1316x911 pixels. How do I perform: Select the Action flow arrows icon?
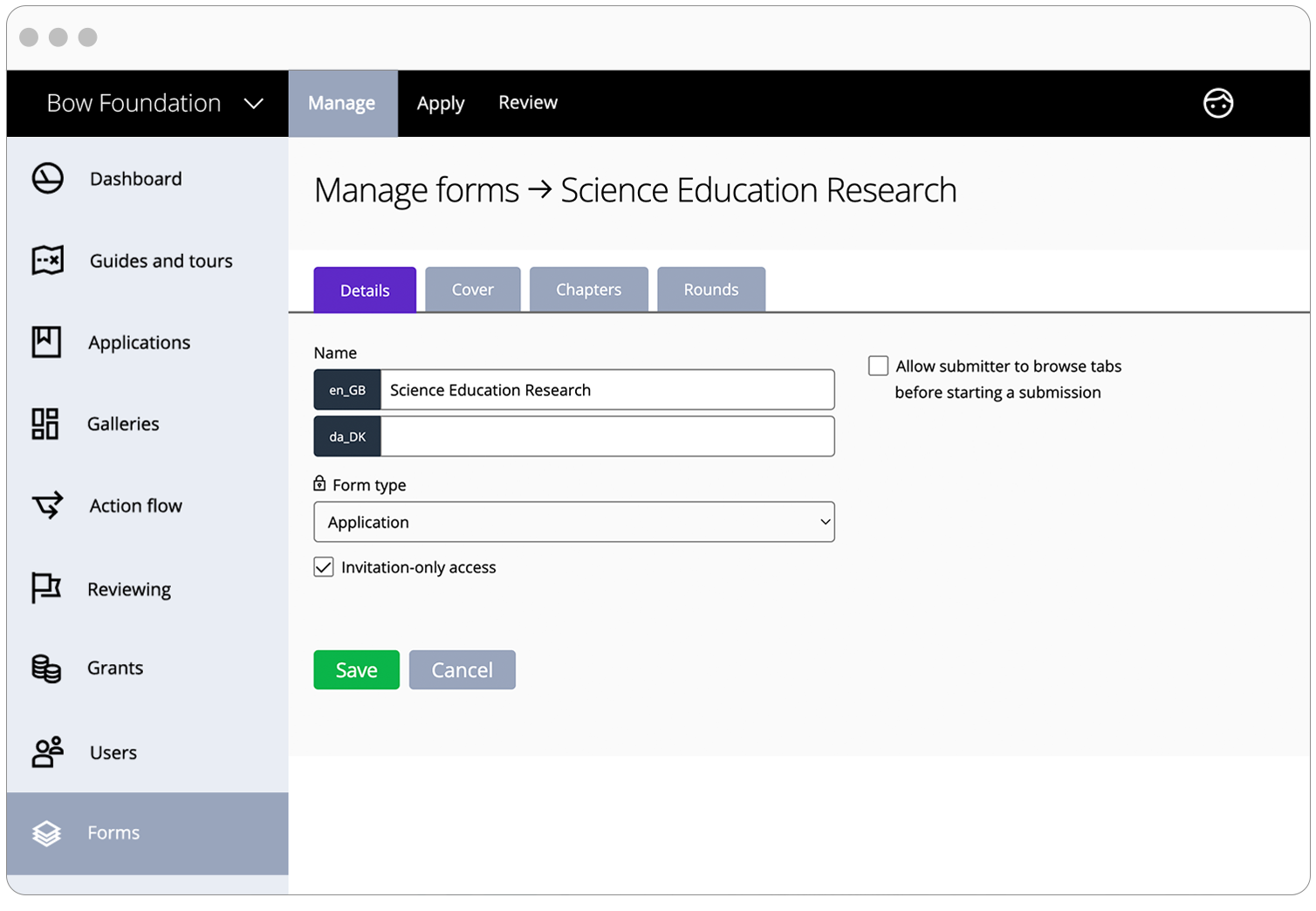tap(48, 505)
